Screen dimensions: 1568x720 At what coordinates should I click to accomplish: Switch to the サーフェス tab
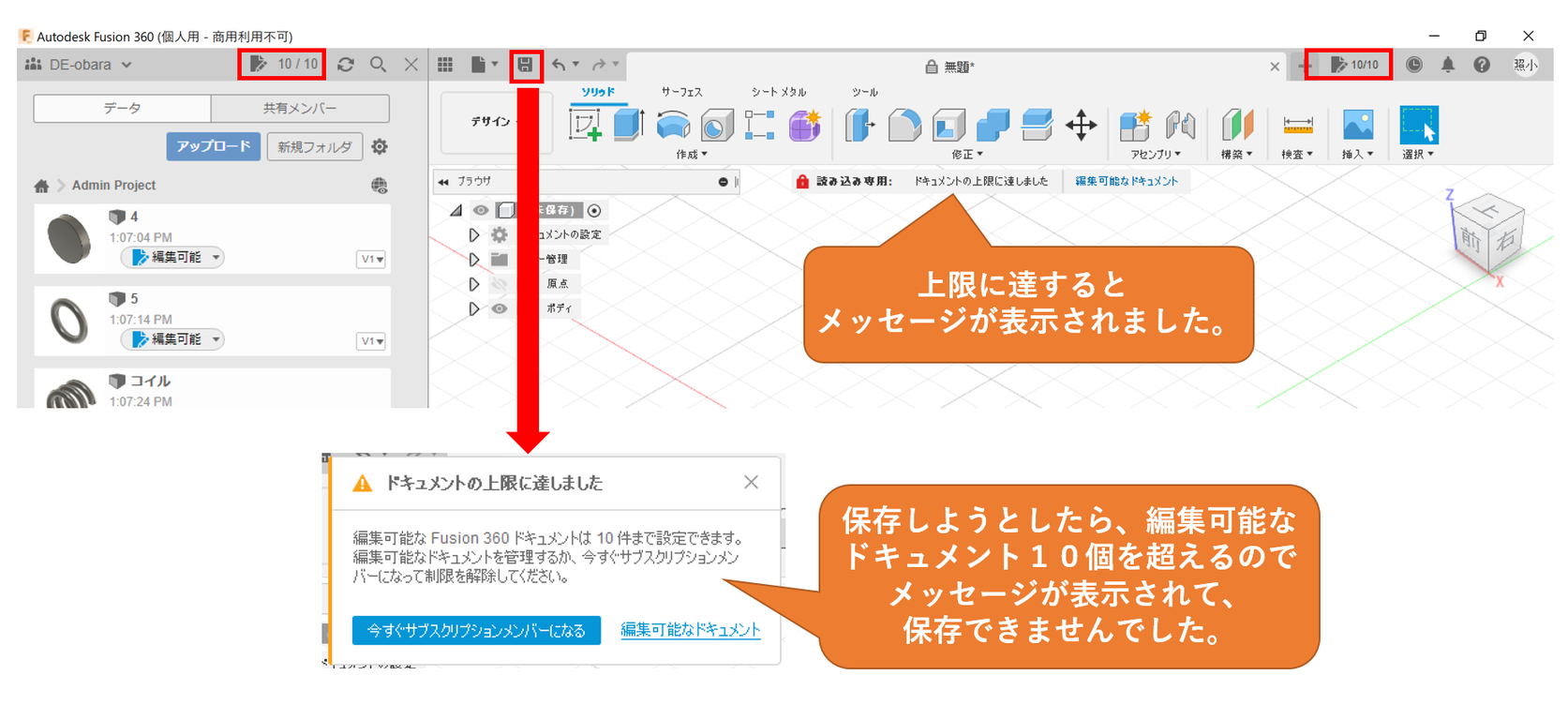pyautogui.click(x=681, y=92)
